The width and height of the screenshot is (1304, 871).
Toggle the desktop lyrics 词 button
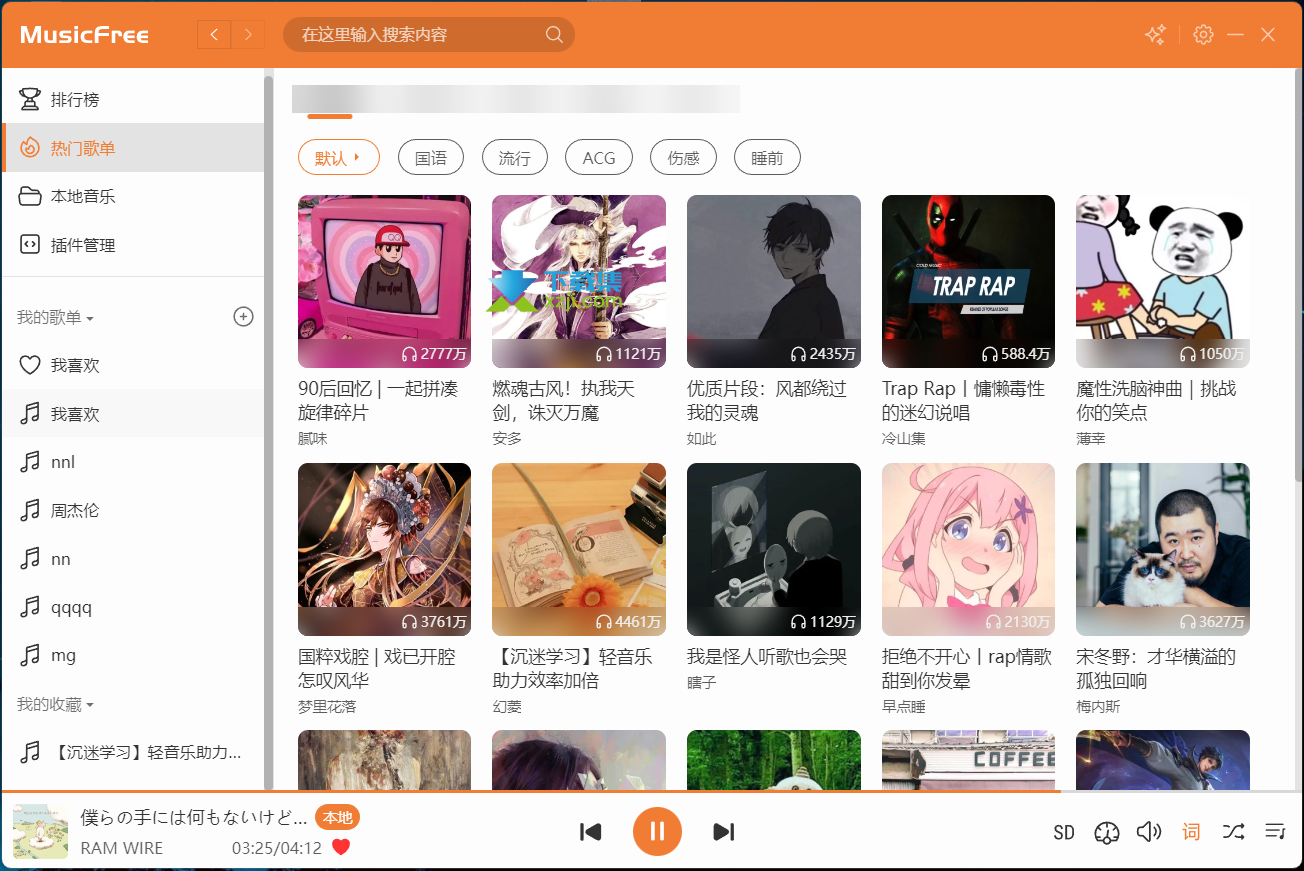pyautogui.click(x=1191, y=832)
